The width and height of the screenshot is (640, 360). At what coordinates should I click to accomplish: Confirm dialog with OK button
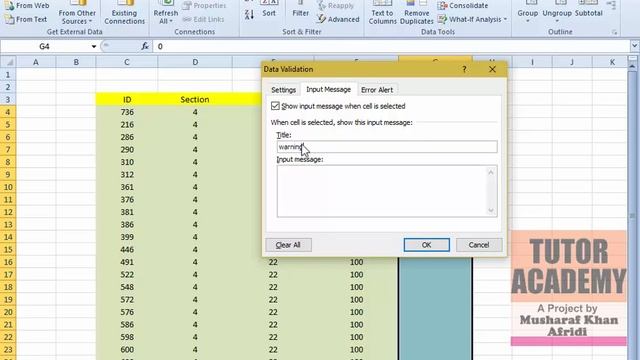pos(427,245)
